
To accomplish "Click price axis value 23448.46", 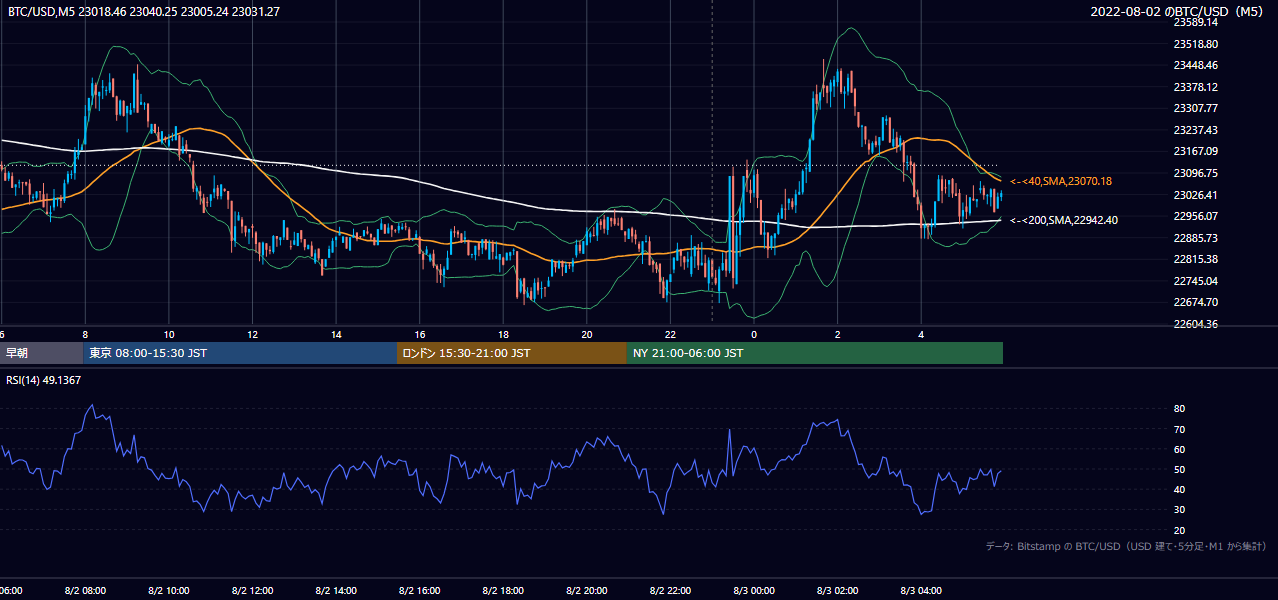I will tap(1195, 65).
